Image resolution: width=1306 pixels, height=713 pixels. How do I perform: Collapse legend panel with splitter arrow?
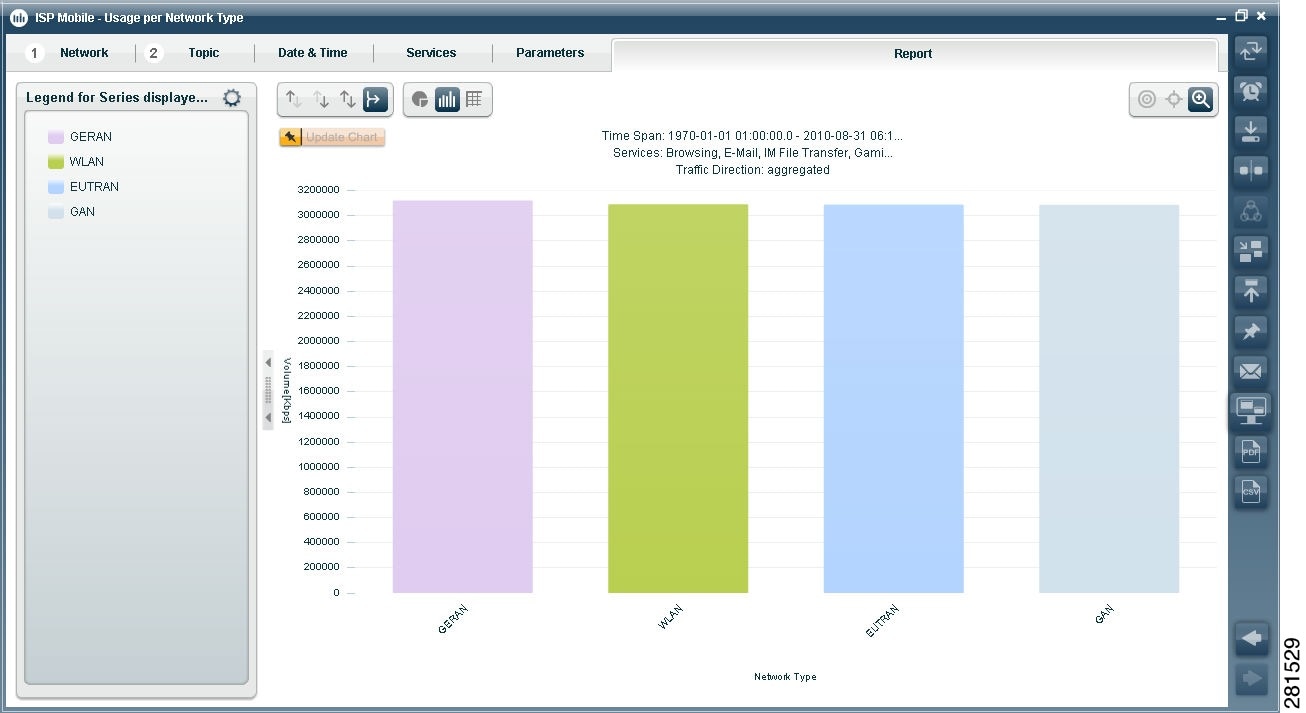(x=267, y=362)
